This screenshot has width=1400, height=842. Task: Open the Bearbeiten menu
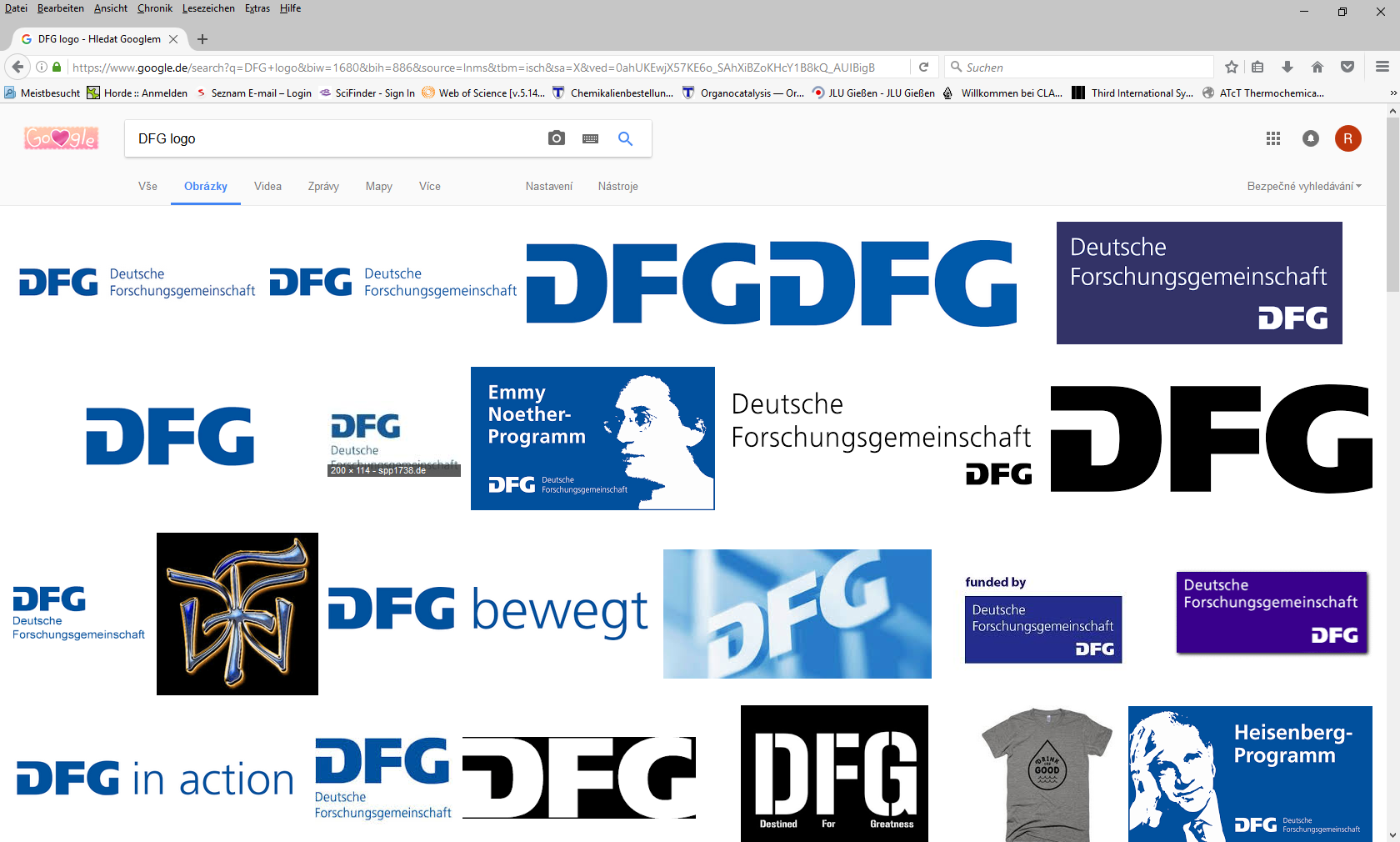[x=60, y=8]
